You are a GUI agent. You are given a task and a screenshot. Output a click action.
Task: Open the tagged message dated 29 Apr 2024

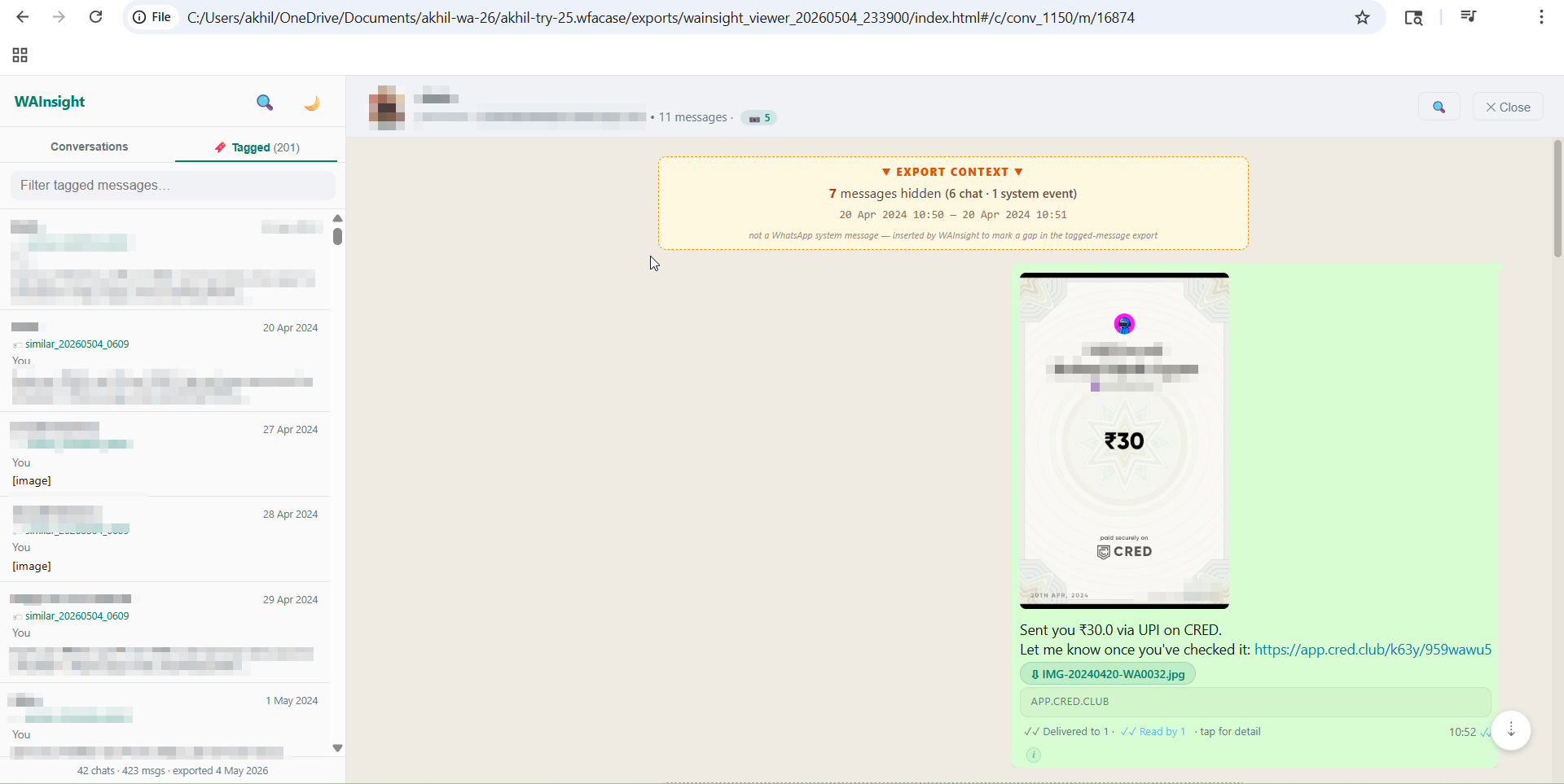tap(165, 633)
